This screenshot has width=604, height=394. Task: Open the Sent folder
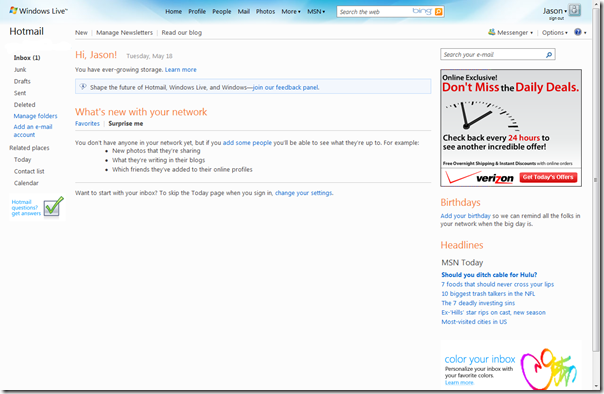pyautogui.click(x=20, y=93)
